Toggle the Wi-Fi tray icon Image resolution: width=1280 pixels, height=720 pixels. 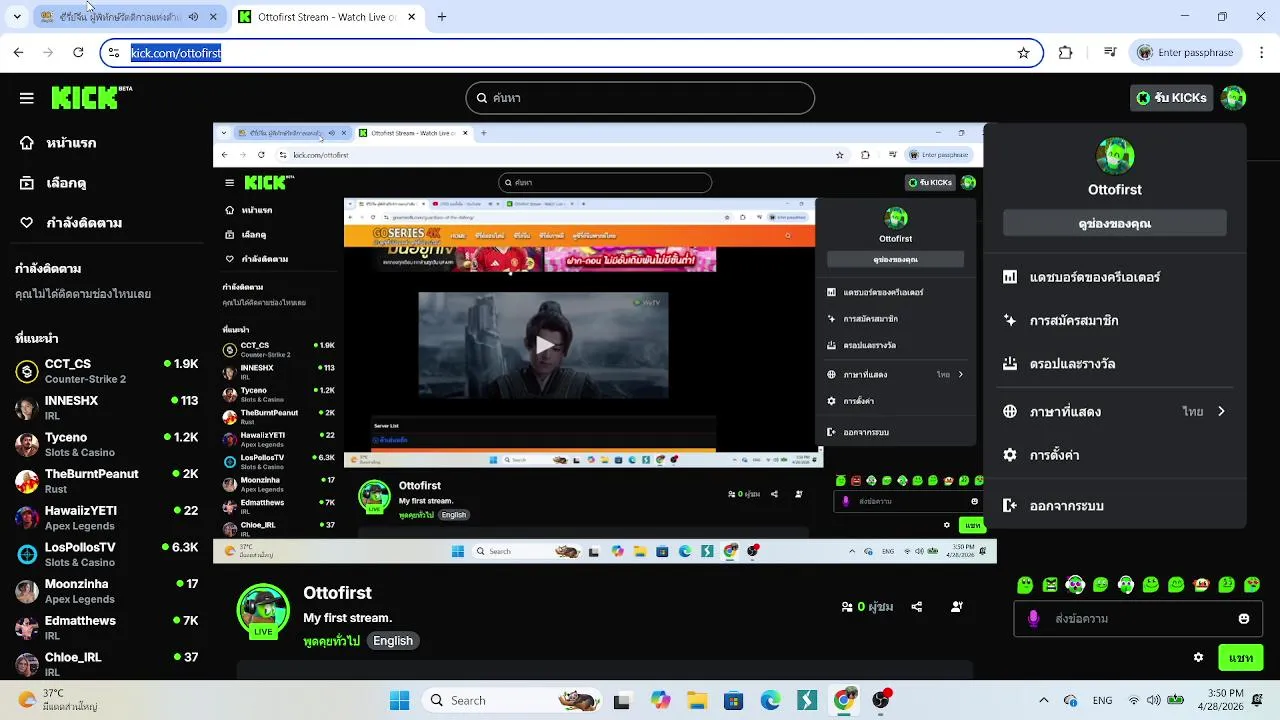click(1133, 701)
